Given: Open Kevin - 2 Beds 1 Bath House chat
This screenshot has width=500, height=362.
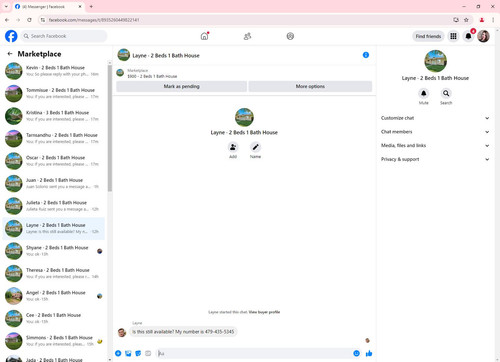Looking at the screenshot, I should tap(54, 71).
